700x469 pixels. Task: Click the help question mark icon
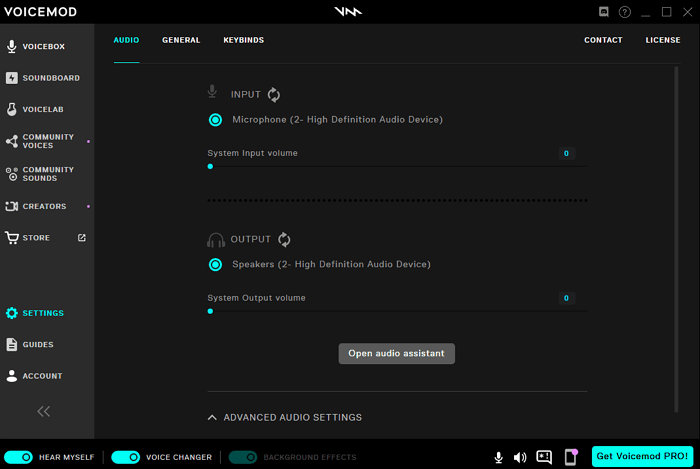(x=625, y=12)
